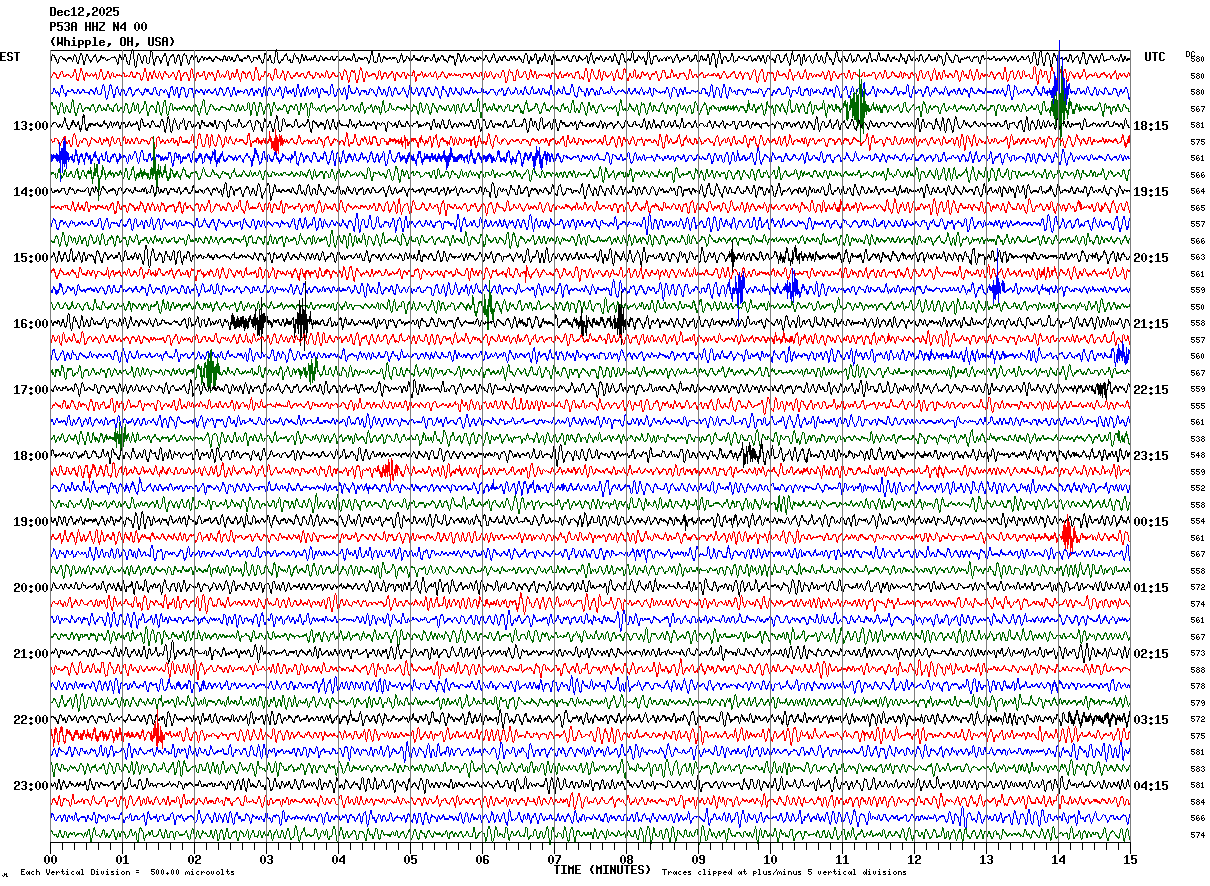Click the TIME (MINUTES) axis title
Viewport: 1210px width, 886px height.
tap(602, 870)
